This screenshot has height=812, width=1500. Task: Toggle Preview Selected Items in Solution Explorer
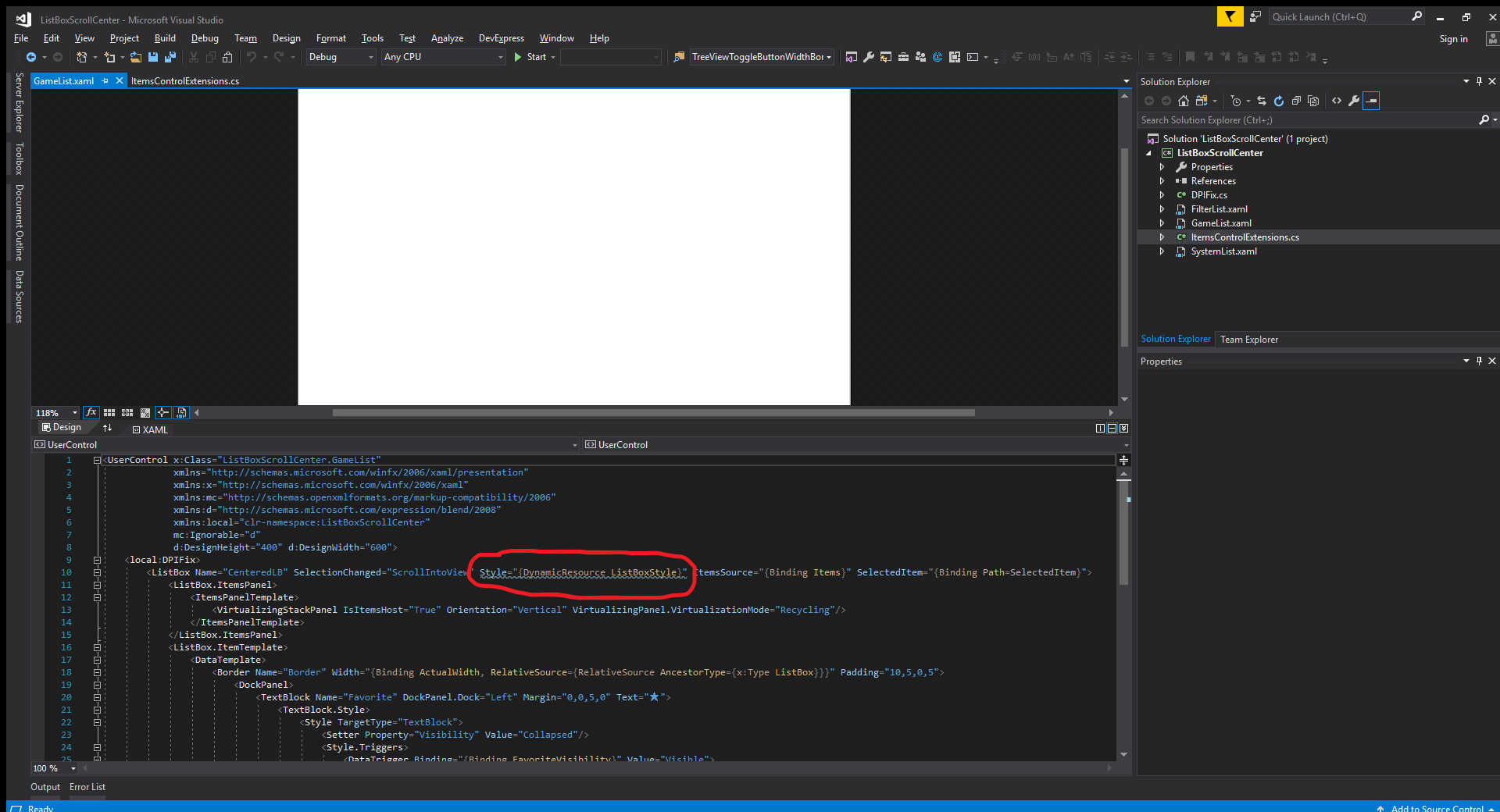pyautogui.click(x=1371, y=101)
